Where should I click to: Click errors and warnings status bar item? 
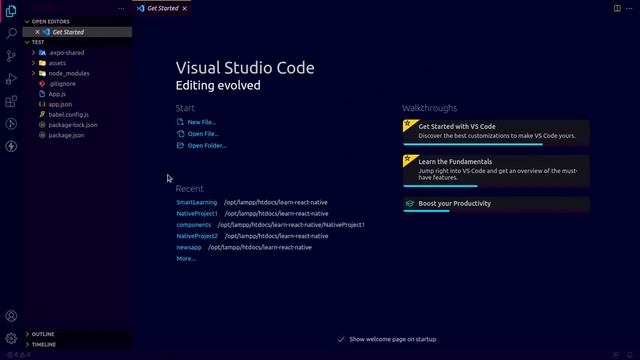click(x=19, y=355)
